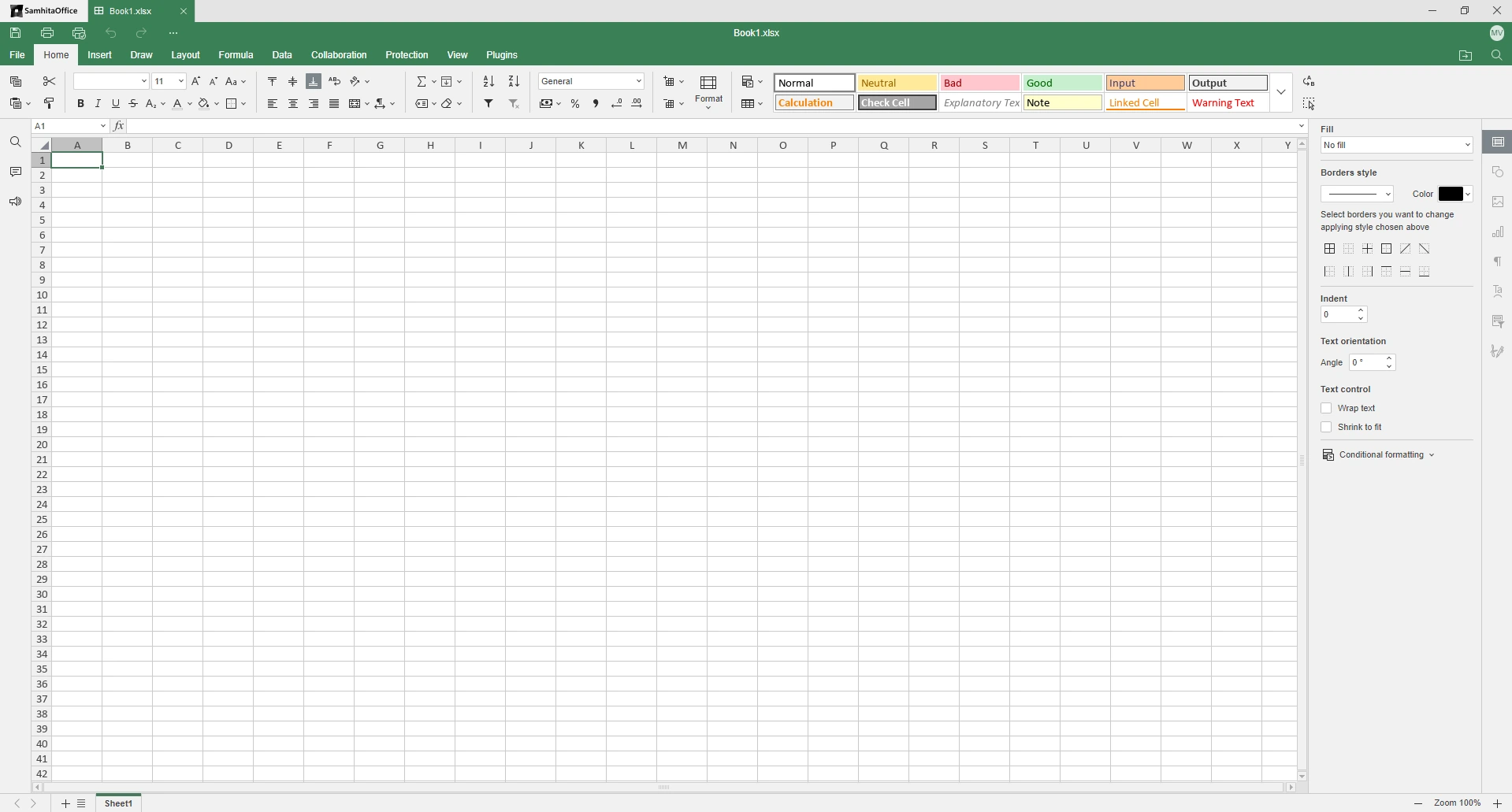Enable the Shrink to fit checkbox
Image resolution: width=1512 pixels, height=812 pixels.
[1326, 427]
